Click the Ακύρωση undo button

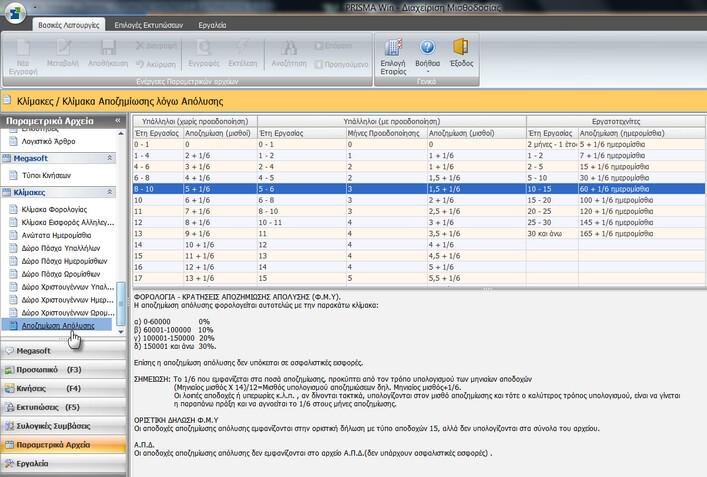[x=156, y=64]
